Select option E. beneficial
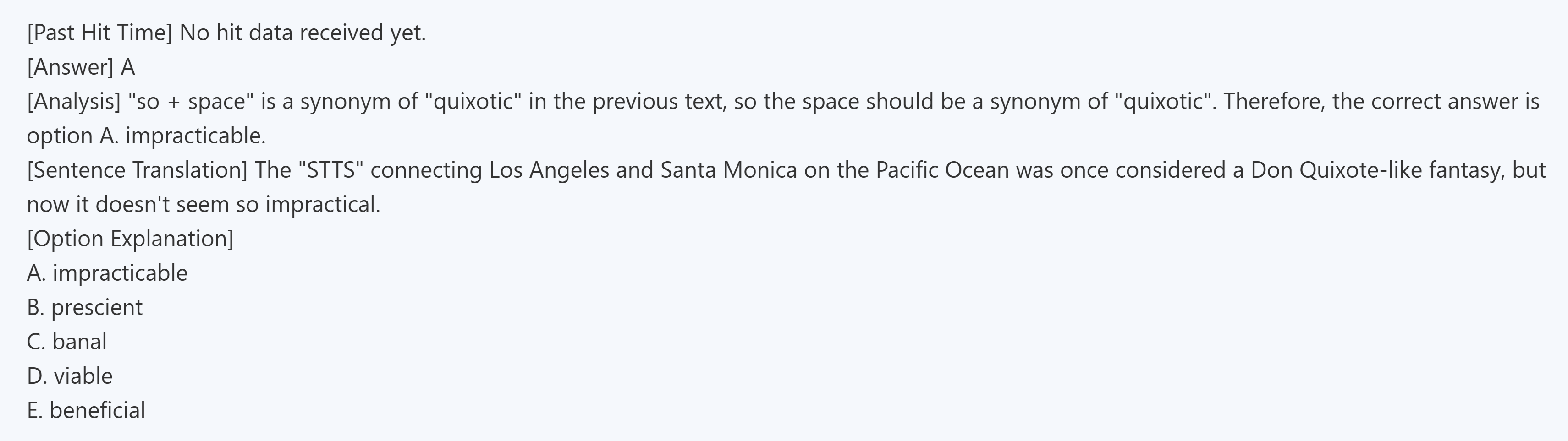Image resolution: width=1568 pixels, height=441 pixels. coord(86,411)
